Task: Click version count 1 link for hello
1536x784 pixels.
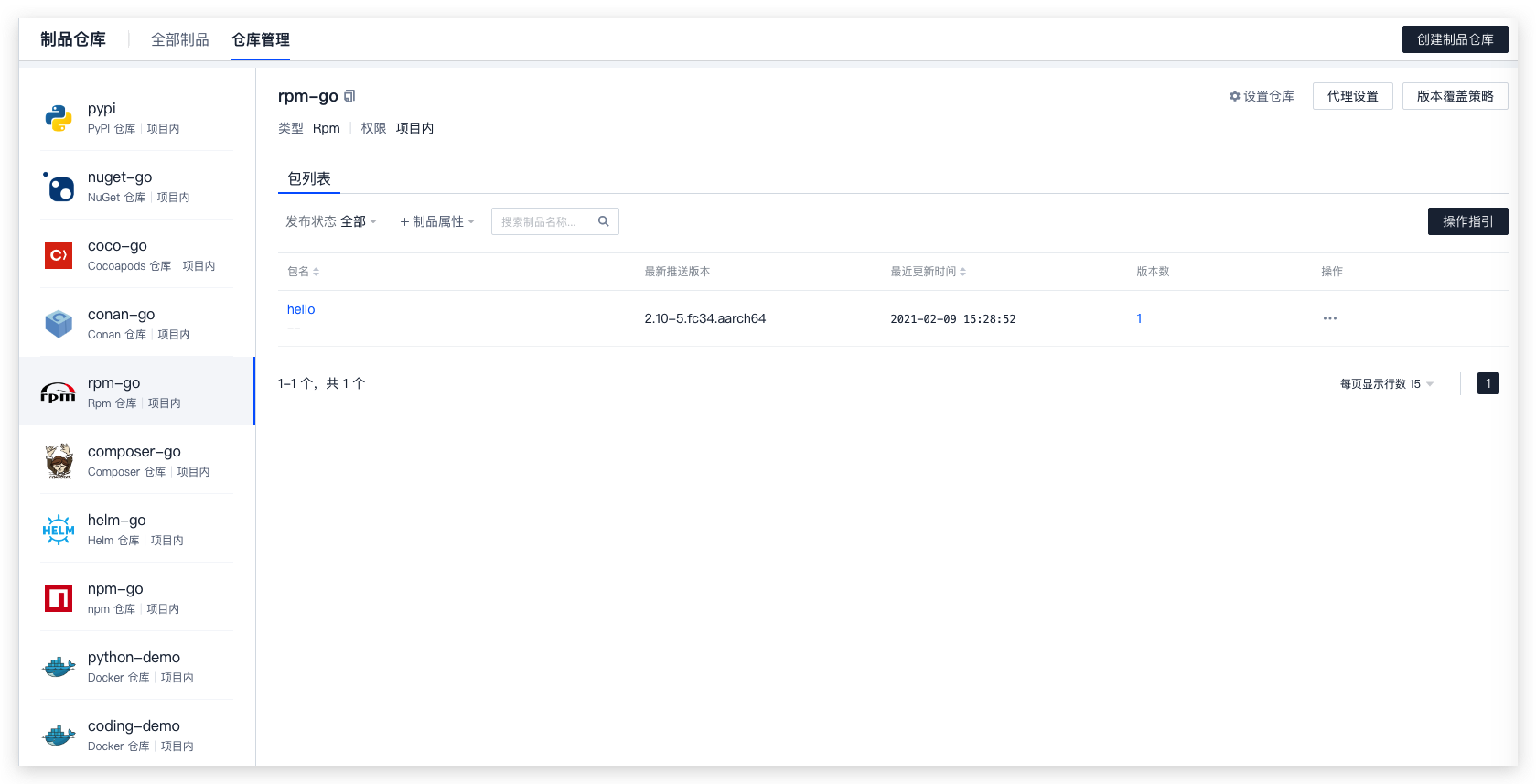Action: point(1139,318)
